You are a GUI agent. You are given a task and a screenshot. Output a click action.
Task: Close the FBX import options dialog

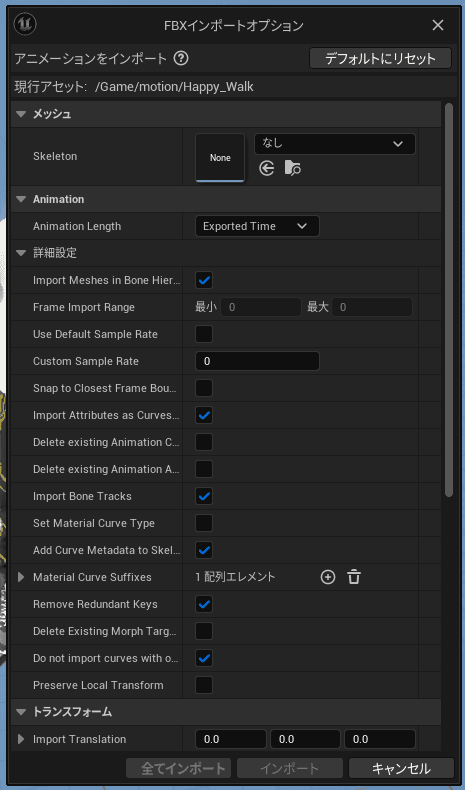tap(438, 25)
